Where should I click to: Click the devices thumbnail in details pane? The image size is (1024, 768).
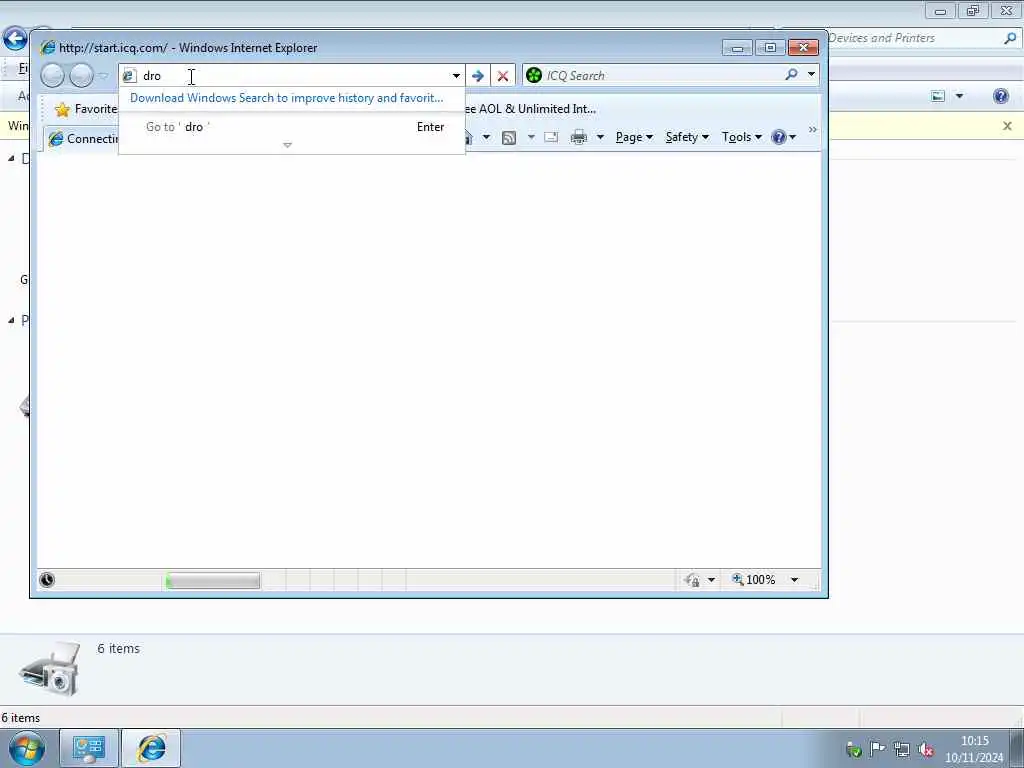(x=50, y=669)
